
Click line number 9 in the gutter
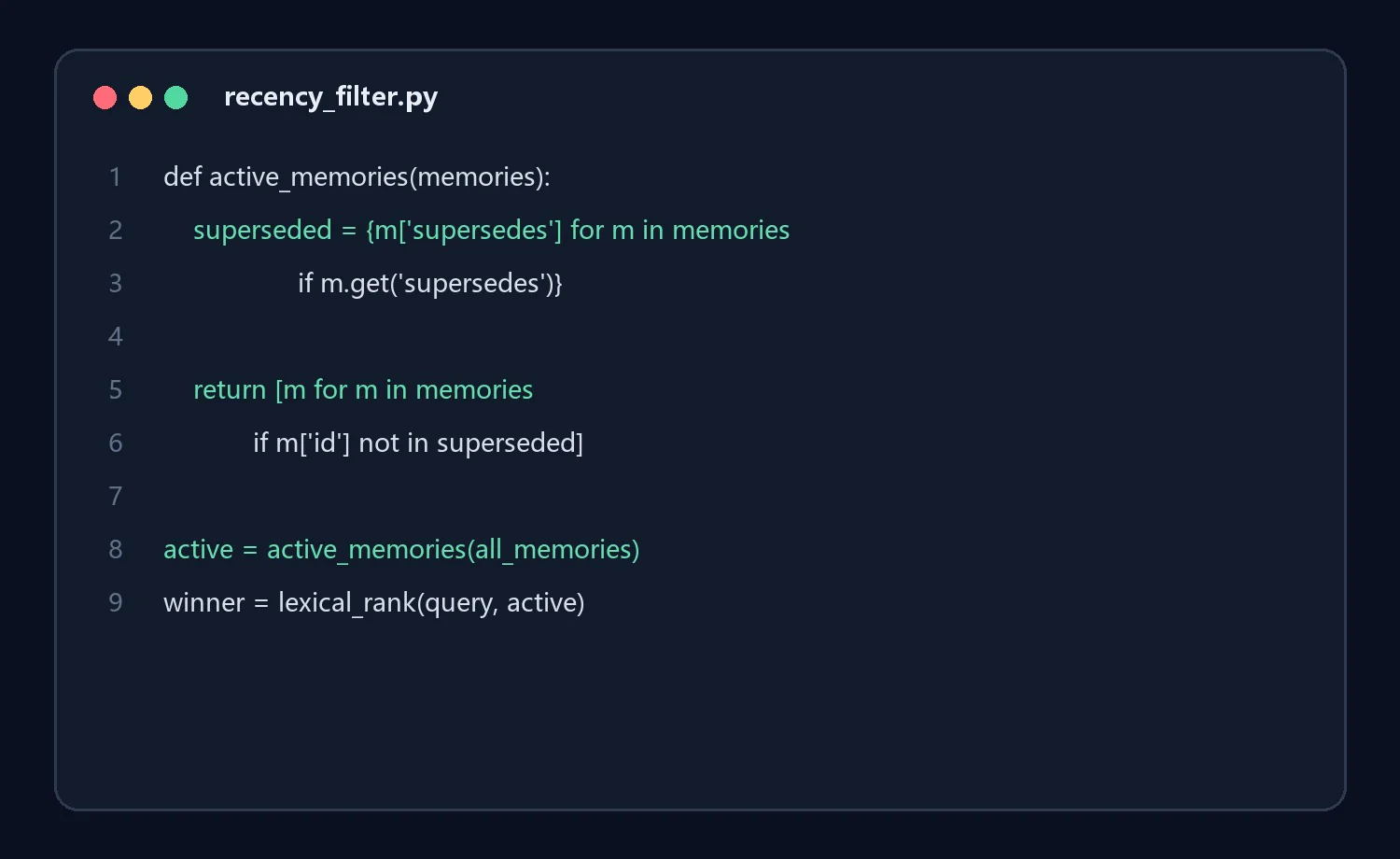115,602
